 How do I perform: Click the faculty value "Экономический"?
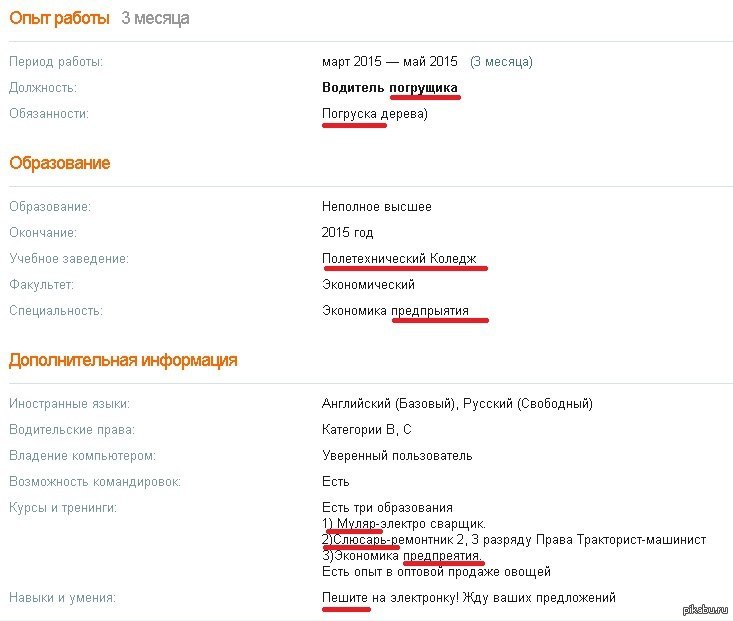pyautogui.click(x=368, y=285)
